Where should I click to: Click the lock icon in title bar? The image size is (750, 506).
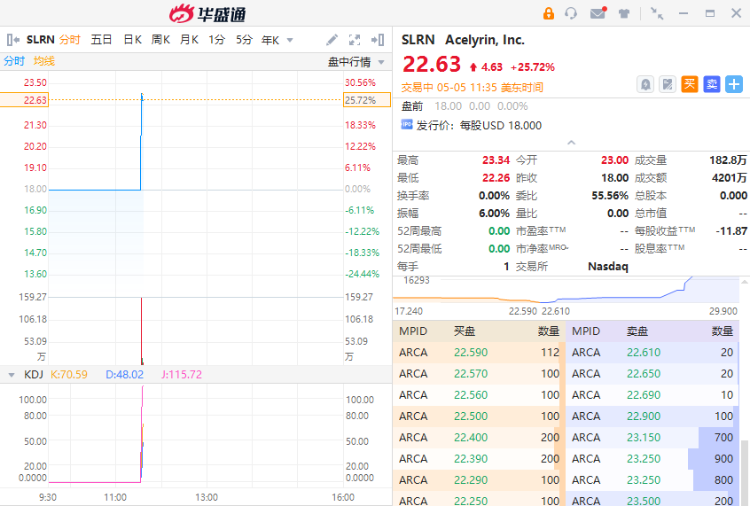[548, 13]
